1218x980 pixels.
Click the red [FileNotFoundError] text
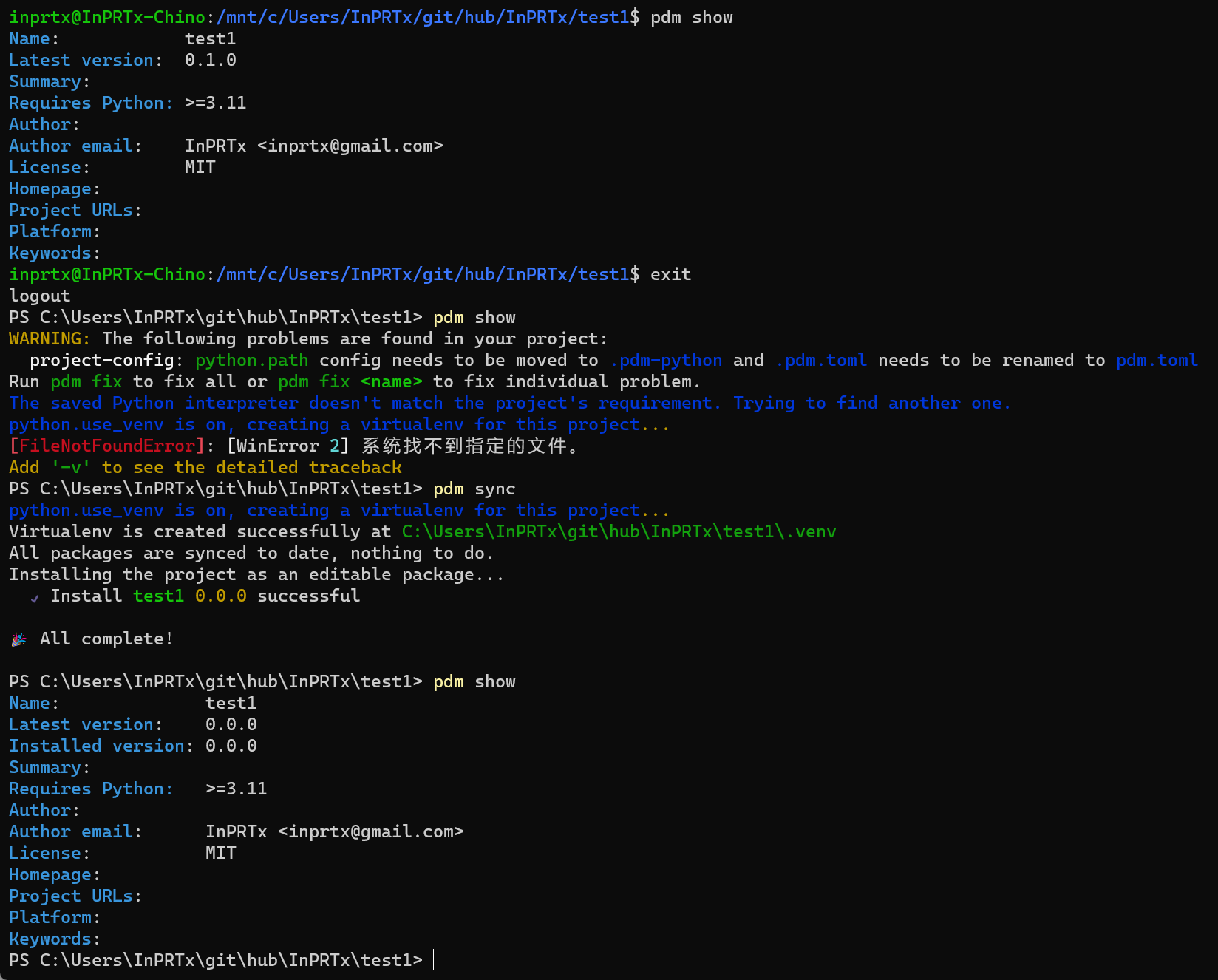coord(105,446)
